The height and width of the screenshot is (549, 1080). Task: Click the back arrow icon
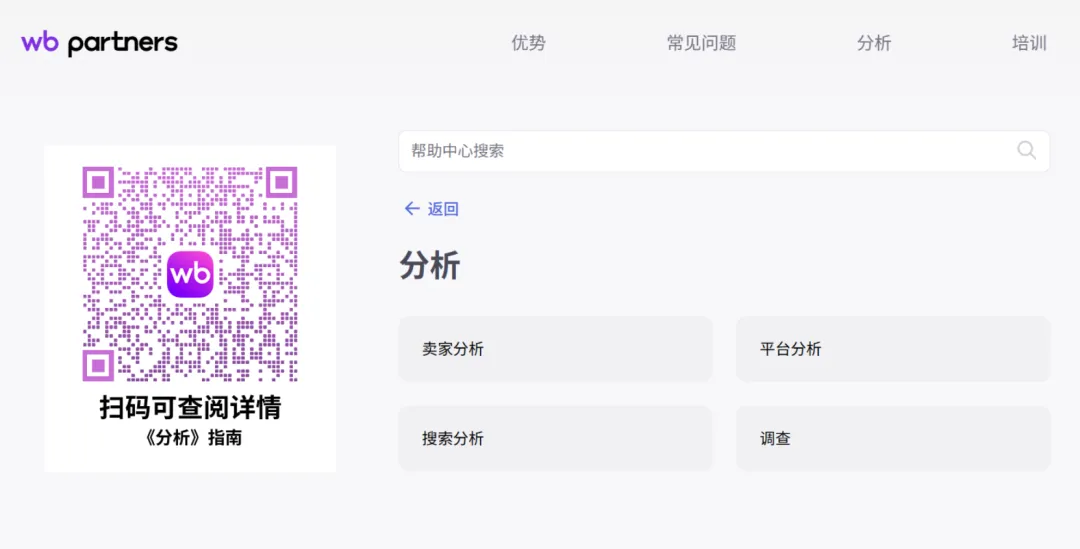(x=412, y=209)
